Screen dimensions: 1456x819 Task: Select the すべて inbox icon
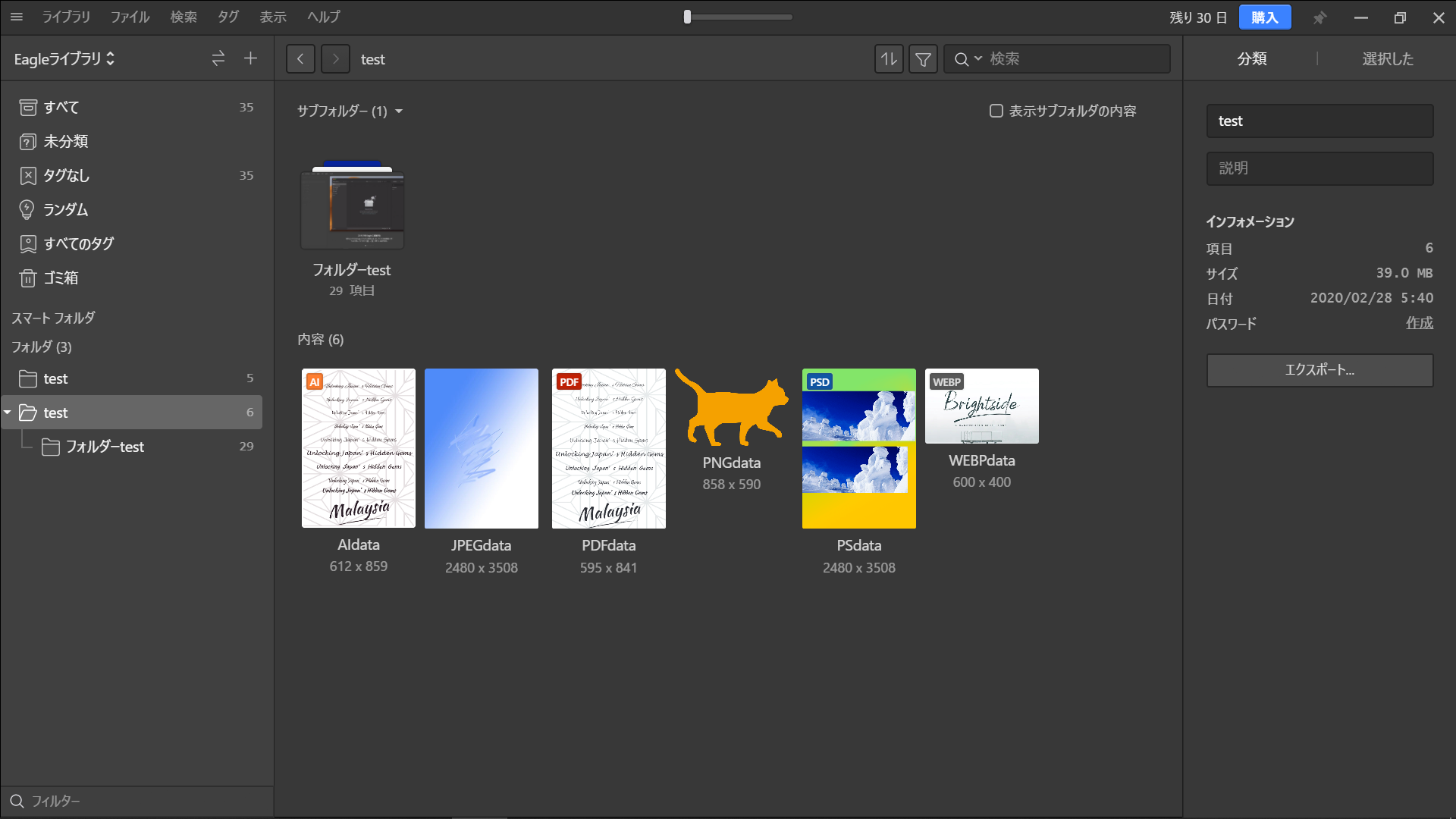pos(28,108)
